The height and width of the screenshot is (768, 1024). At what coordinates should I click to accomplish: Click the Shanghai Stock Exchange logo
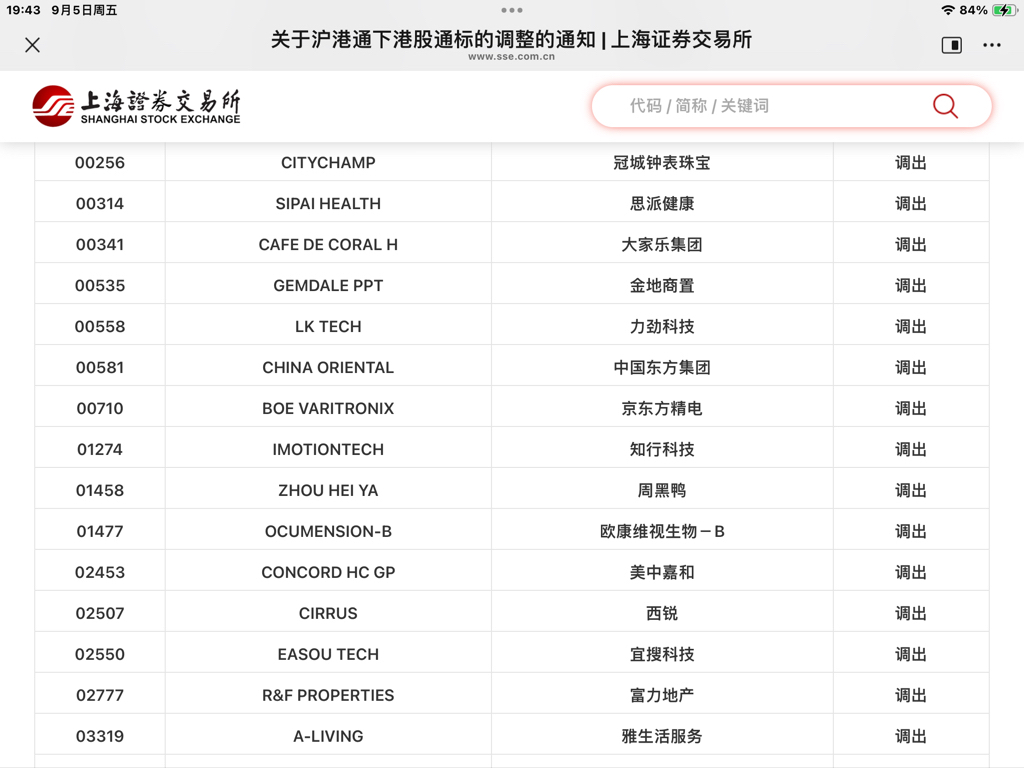tap(136, 106)
